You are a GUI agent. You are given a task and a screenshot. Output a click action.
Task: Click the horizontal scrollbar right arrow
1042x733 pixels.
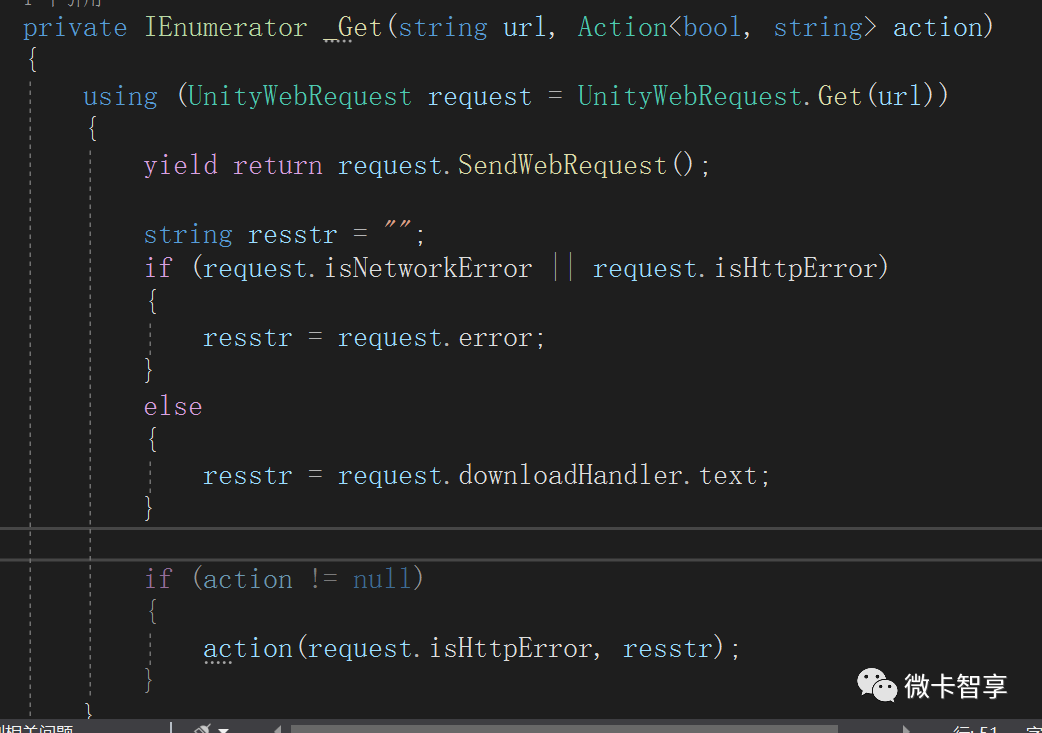point(906,729)
